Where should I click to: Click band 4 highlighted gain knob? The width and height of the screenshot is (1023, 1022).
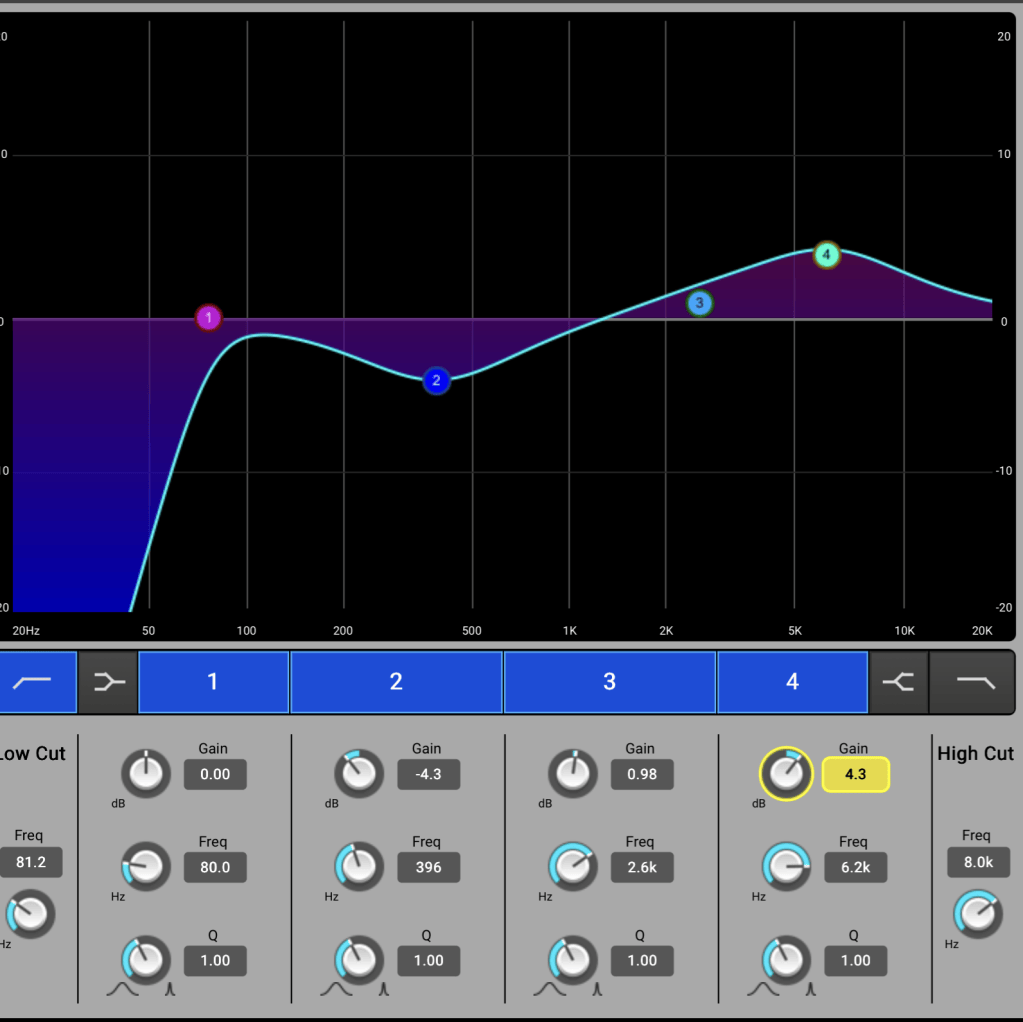click(x=786, y=773)
